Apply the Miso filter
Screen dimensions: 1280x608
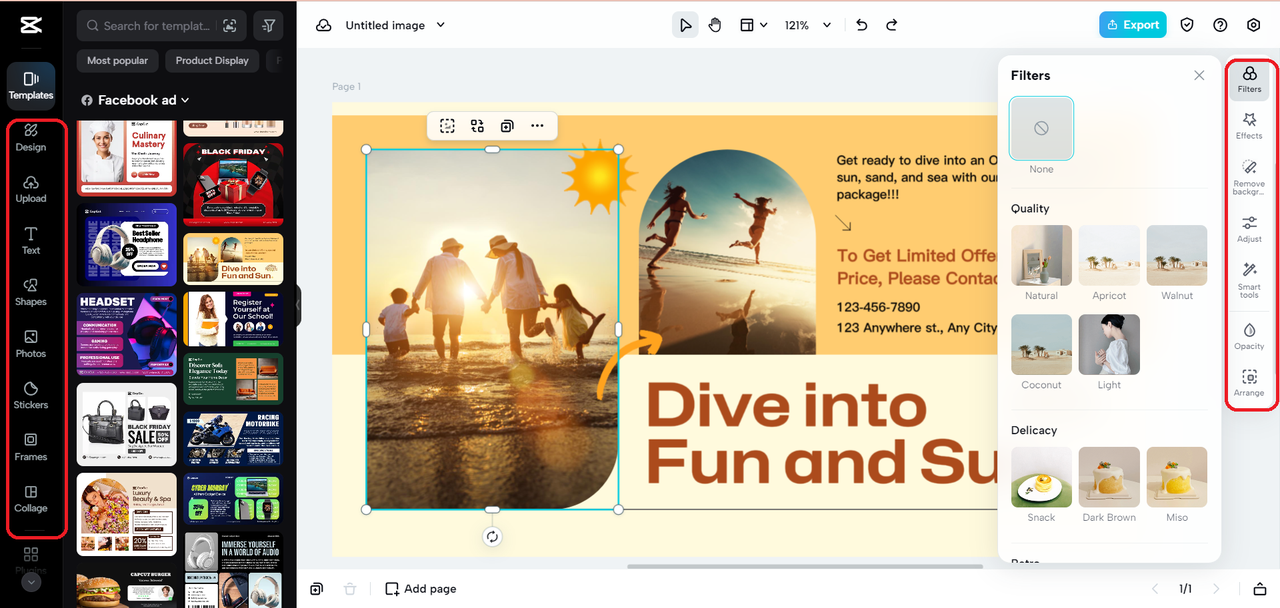[1177, 477]
